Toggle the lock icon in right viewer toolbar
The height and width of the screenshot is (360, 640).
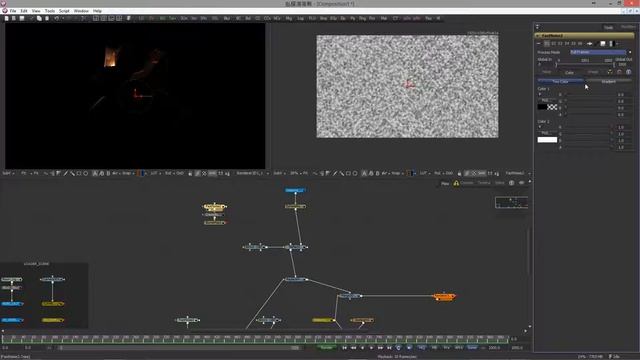[x=460, y=173]
